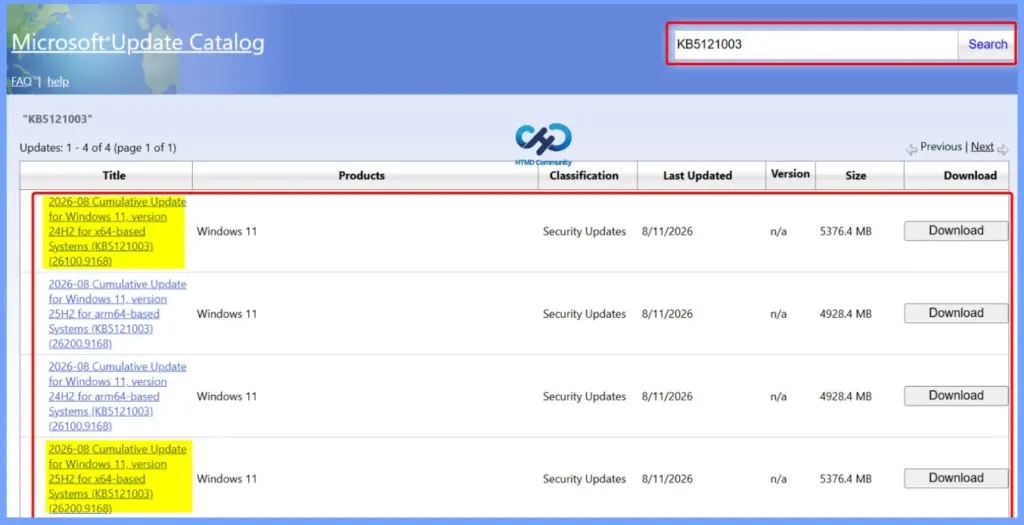Click 8/11/2026 date in 25H2 x64 row
The height and width of the screenshot is (525, 1024).
pos(667,479)
